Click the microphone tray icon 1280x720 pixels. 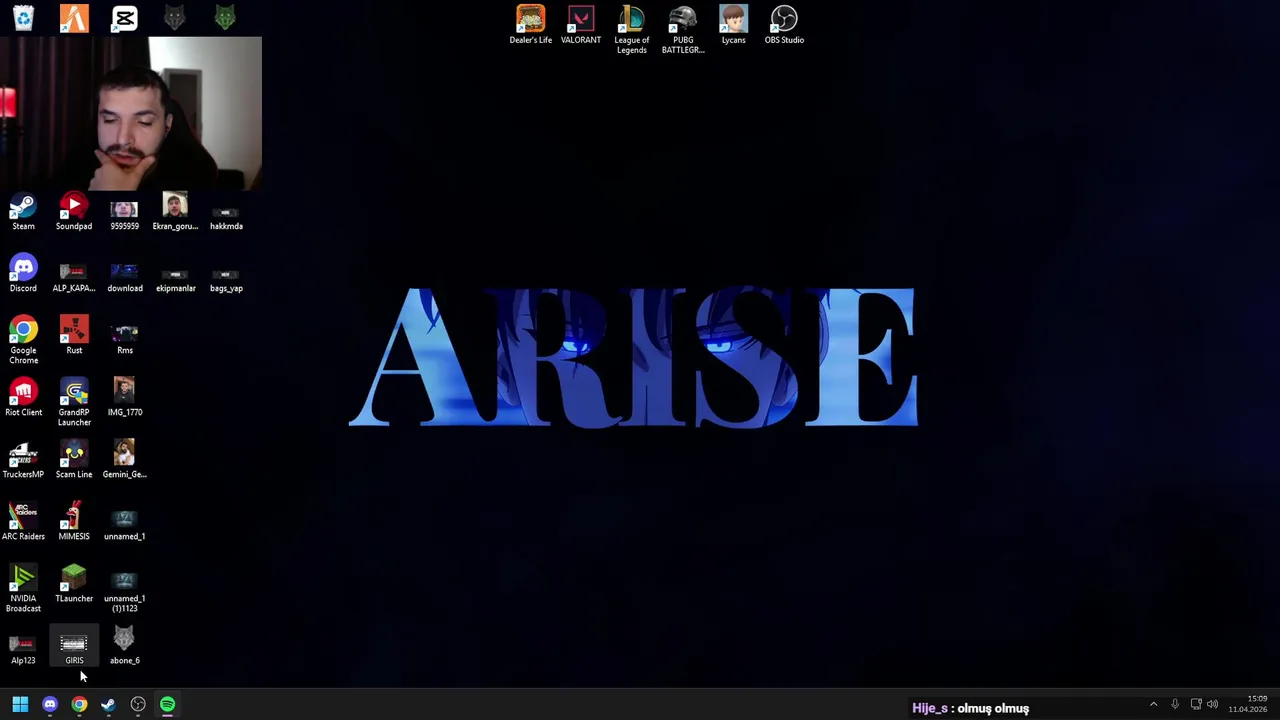coord(1175,705)
